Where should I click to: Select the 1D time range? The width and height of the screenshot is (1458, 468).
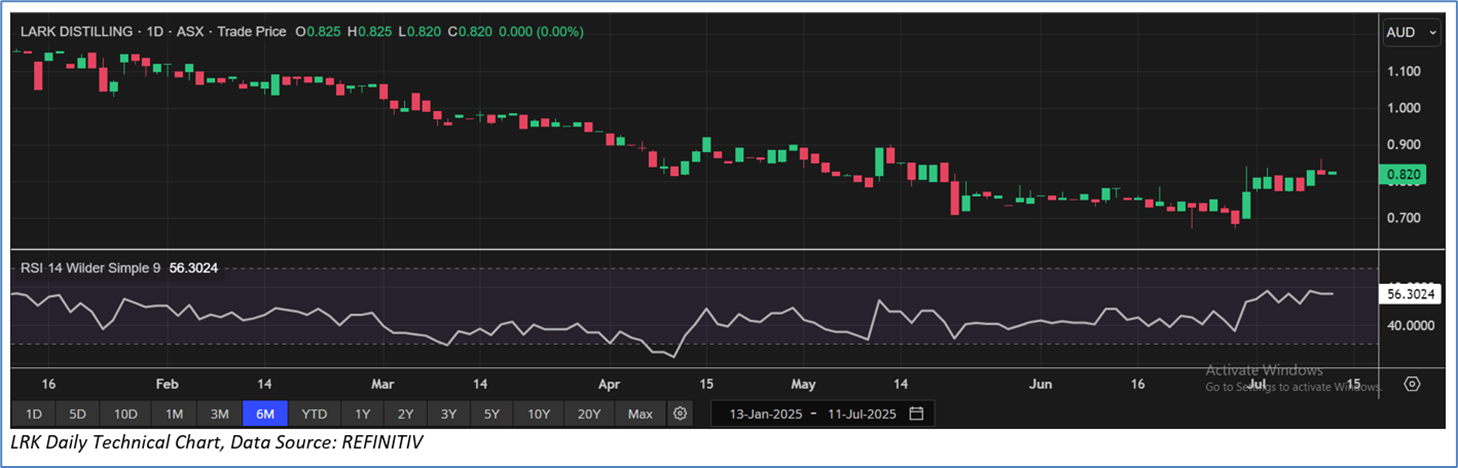tap(33, 414)
